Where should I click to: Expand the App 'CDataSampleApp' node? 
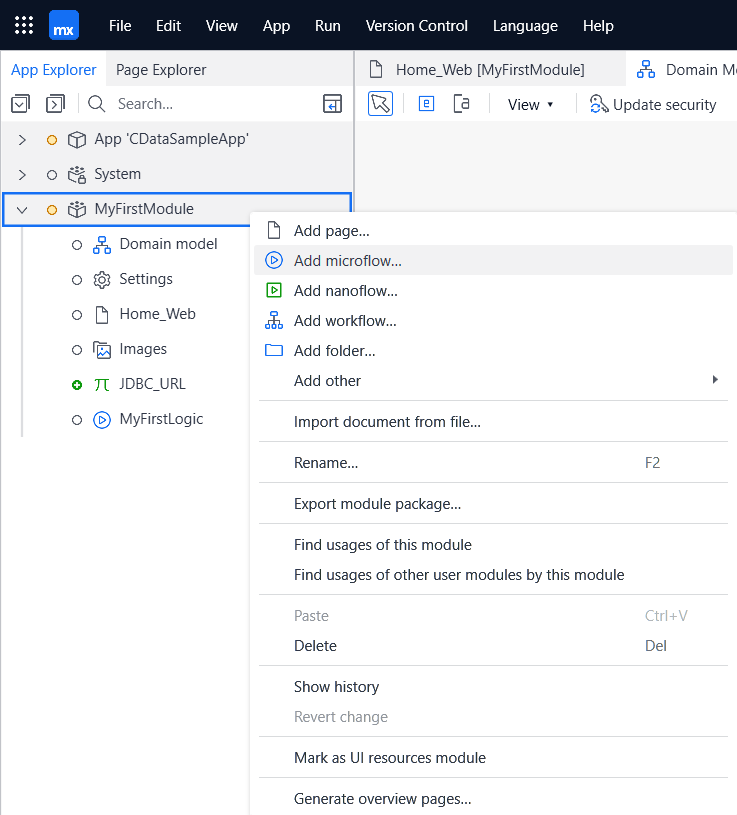pos(22,140)
